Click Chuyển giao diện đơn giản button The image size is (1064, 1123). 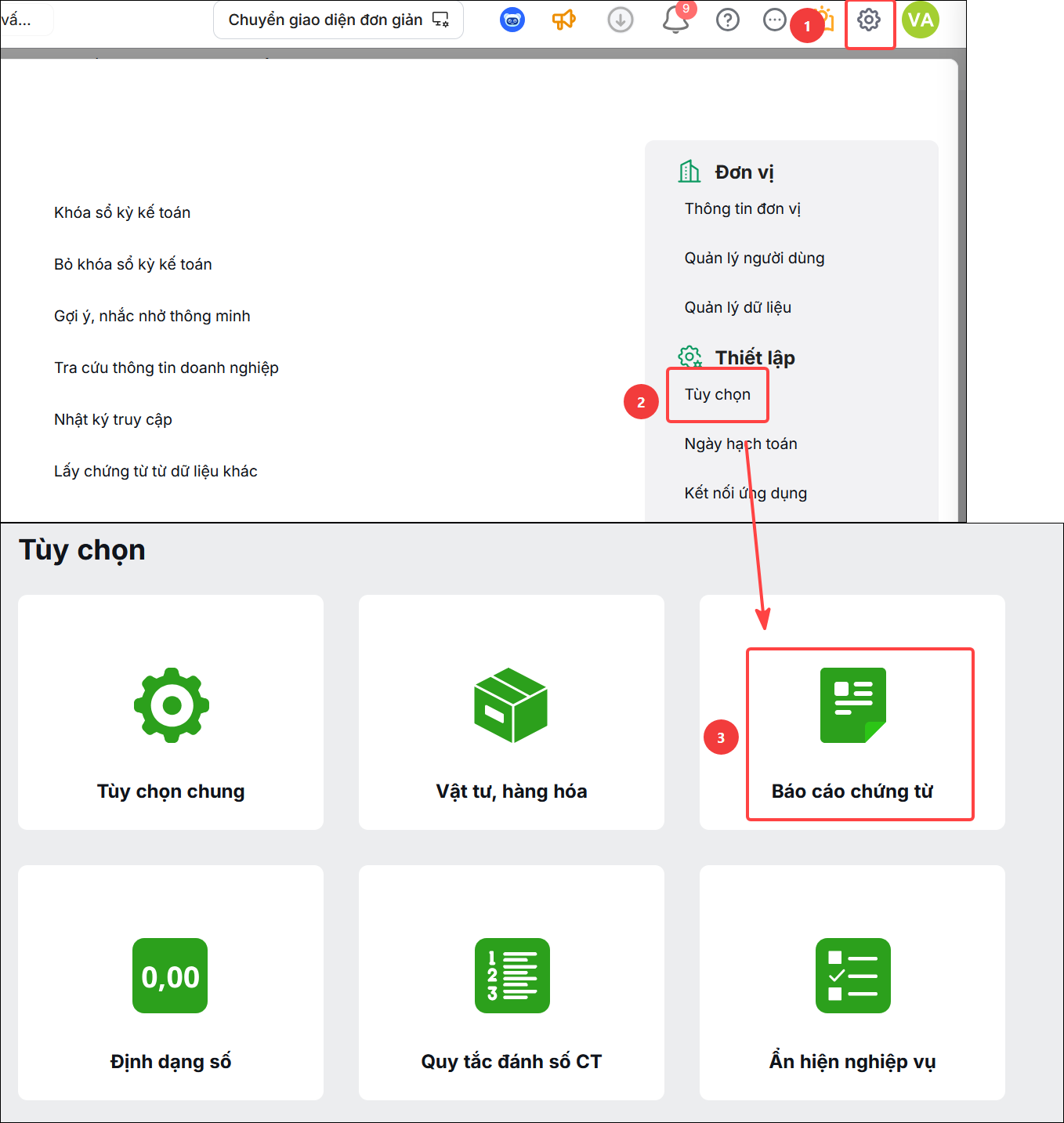[x=338, y=20]
